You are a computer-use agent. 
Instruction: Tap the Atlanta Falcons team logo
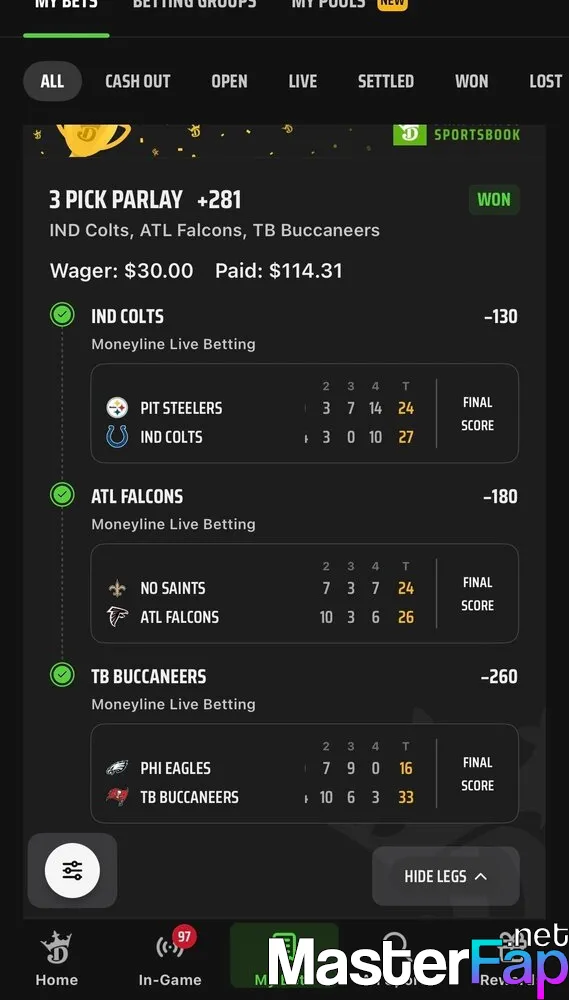[117, 617]
